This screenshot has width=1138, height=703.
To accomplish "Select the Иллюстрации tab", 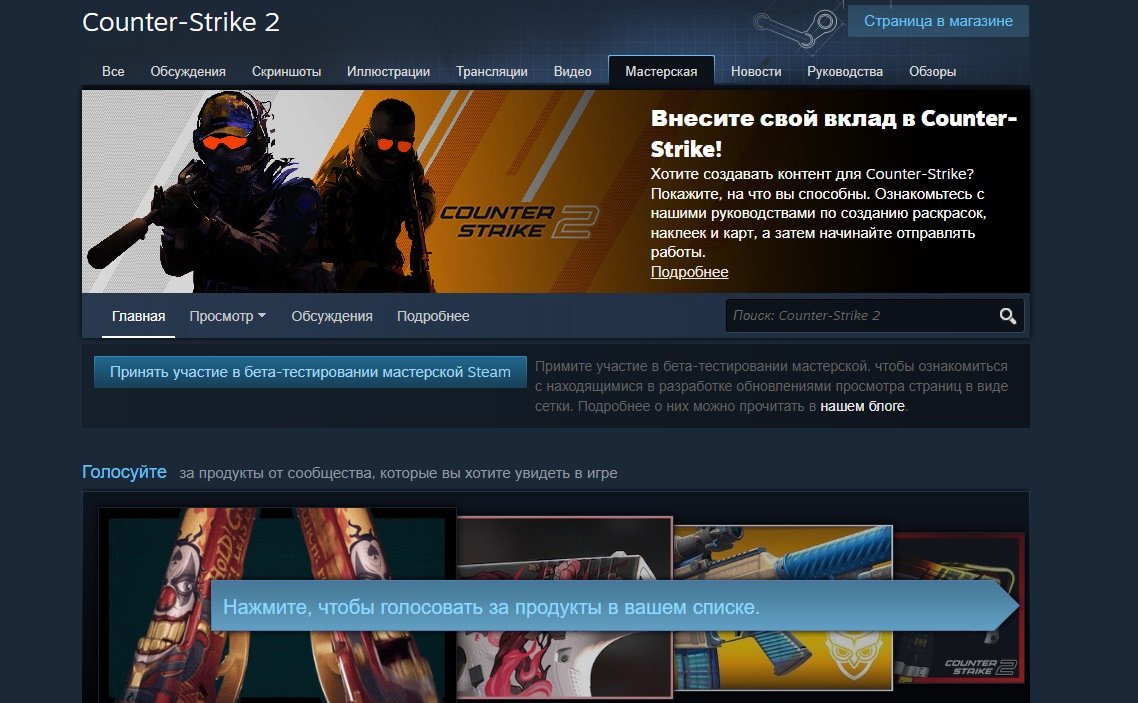I will [388, 70].
